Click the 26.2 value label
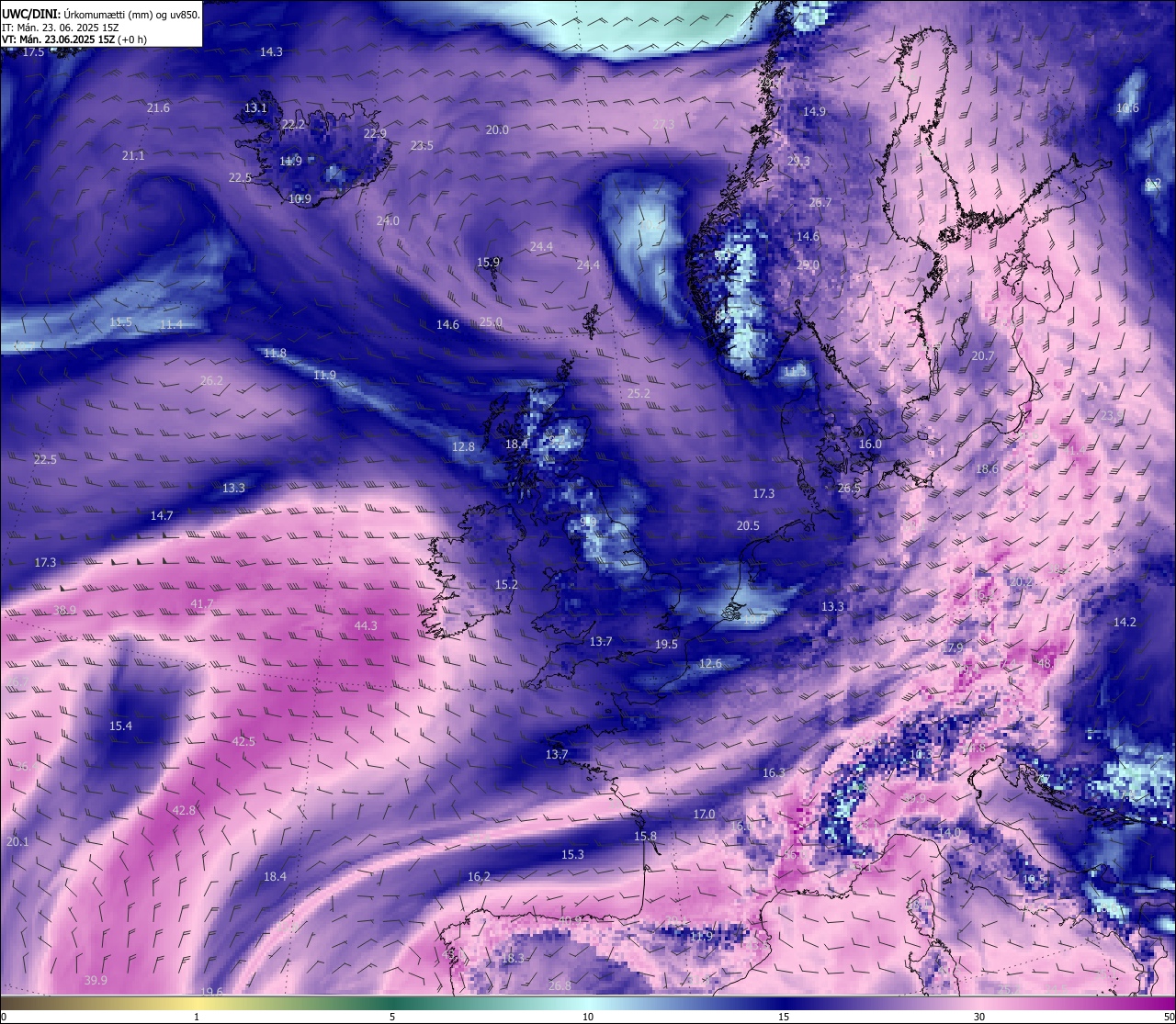The height and width of the screenshot is (1024, 1176). coord(211,380)
